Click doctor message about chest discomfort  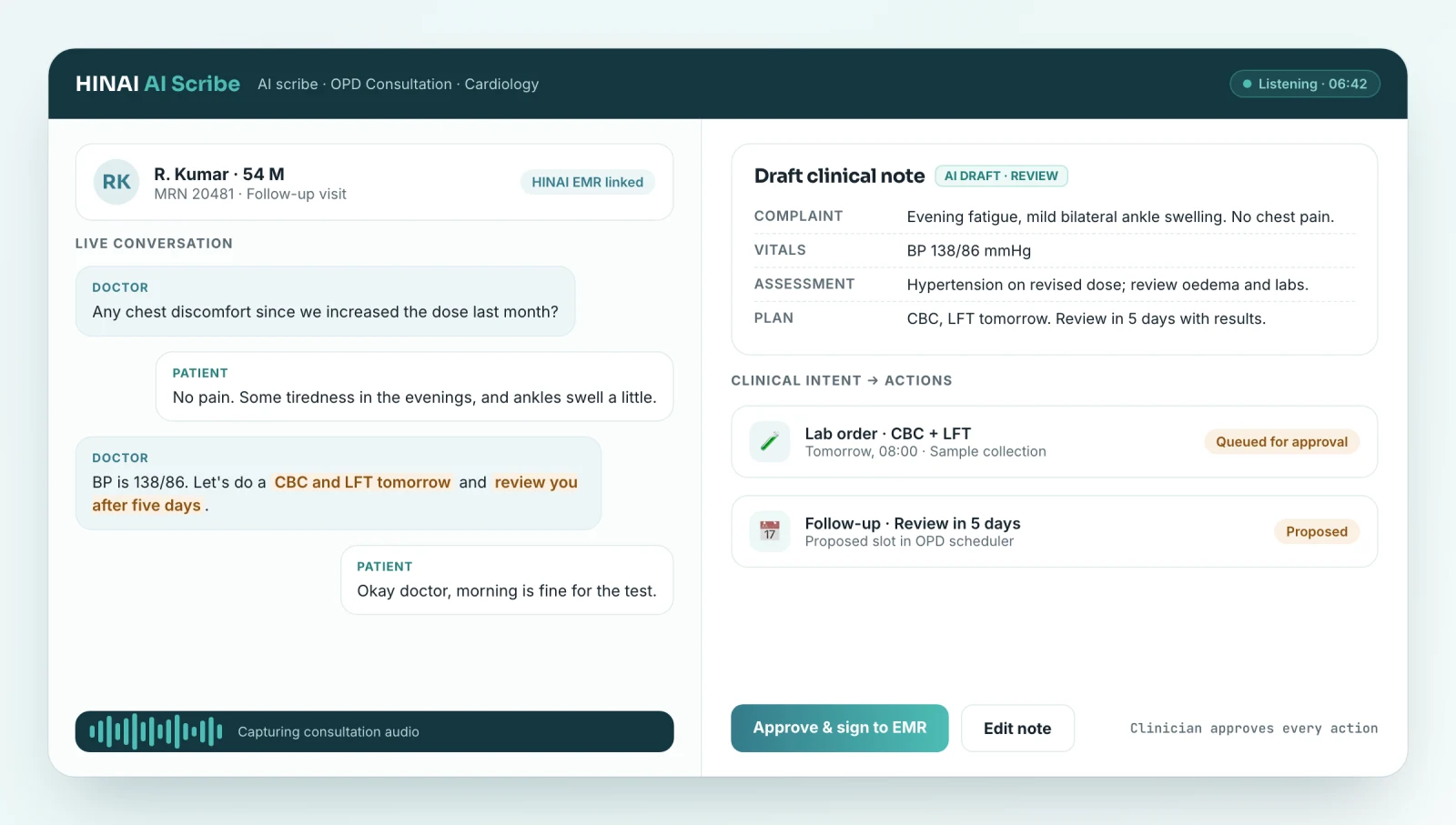pyautogui.click(x=325, y=301)
